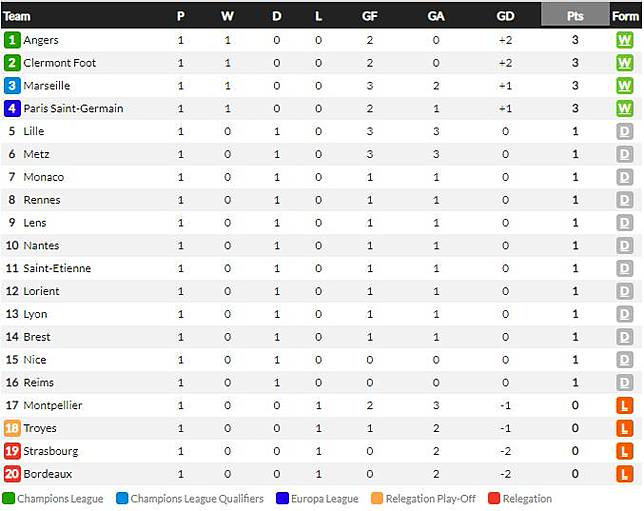Click the Relegation Play-Off legend label
Image resolution: width=644 pixels, height=511 pixels.
431,498
